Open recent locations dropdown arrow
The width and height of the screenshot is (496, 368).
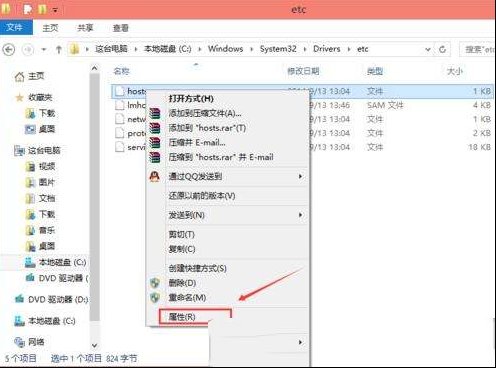click(44, 50)
